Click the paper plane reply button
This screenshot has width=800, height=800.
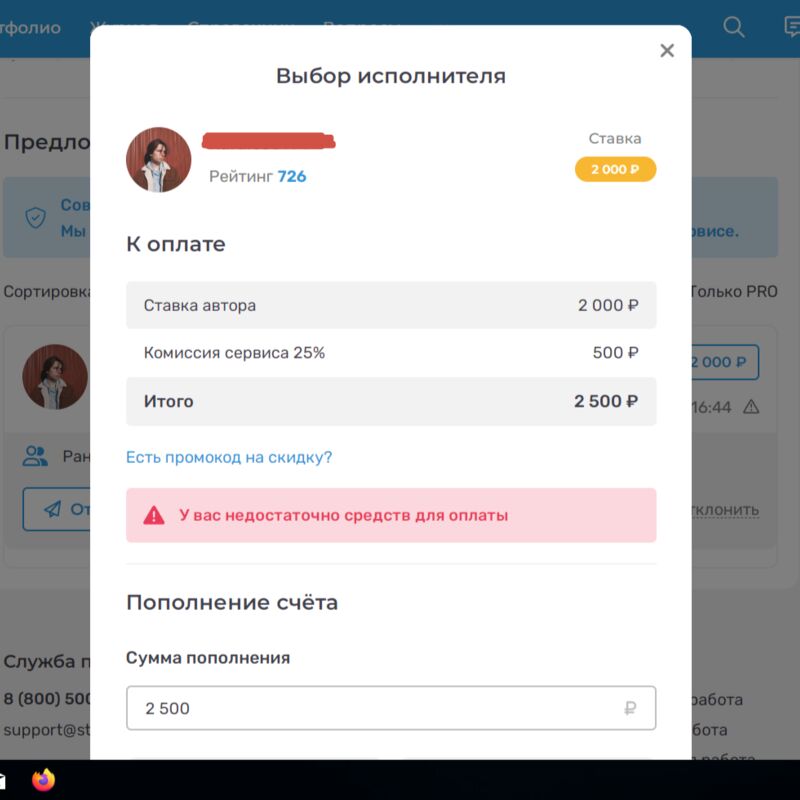pyautogui.click(x=57, y=509)
